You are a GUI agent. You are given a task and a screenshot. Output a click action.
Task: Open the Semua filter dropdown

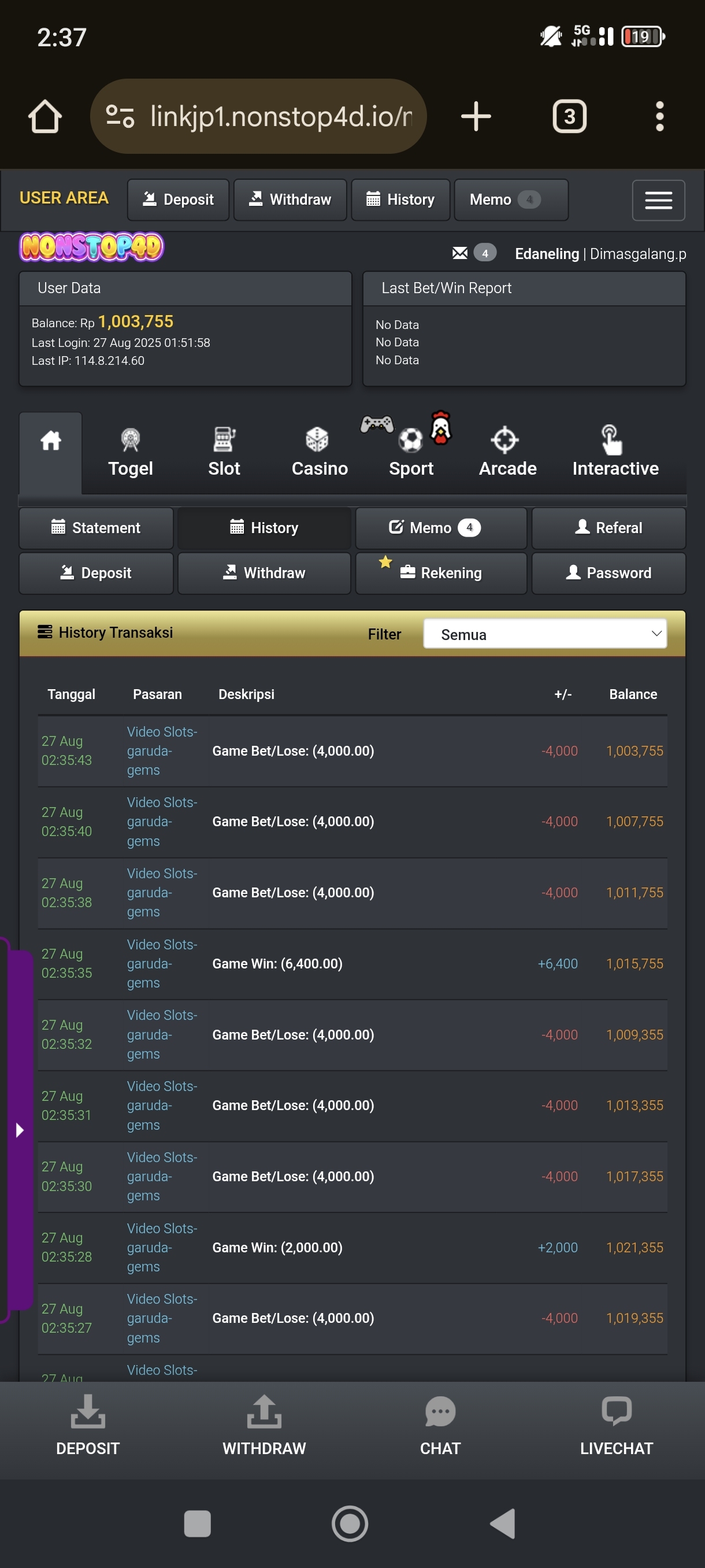[x=544, y=634]
